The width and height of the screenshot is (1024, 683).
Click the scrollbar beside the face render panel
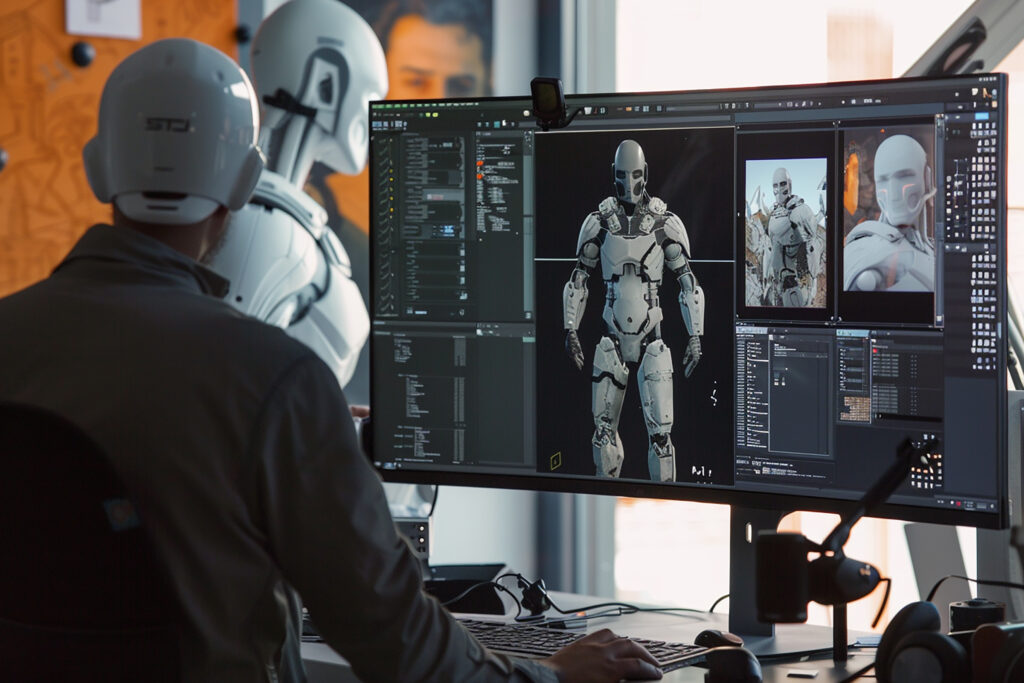click(x=939, y=221)
